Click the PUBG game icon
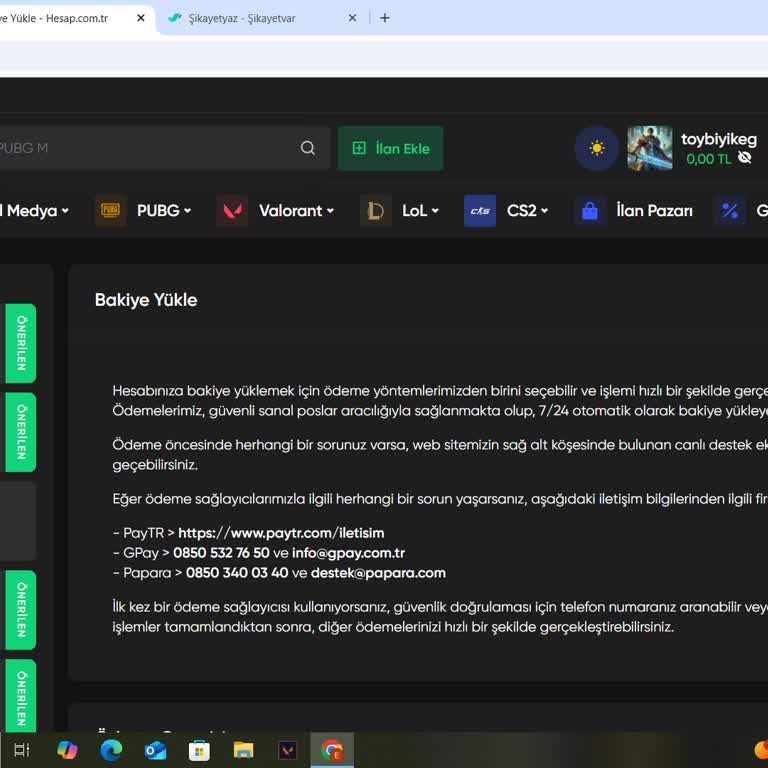Image resolution: width=768 pixels, height=768 pixels. [111, 211]
